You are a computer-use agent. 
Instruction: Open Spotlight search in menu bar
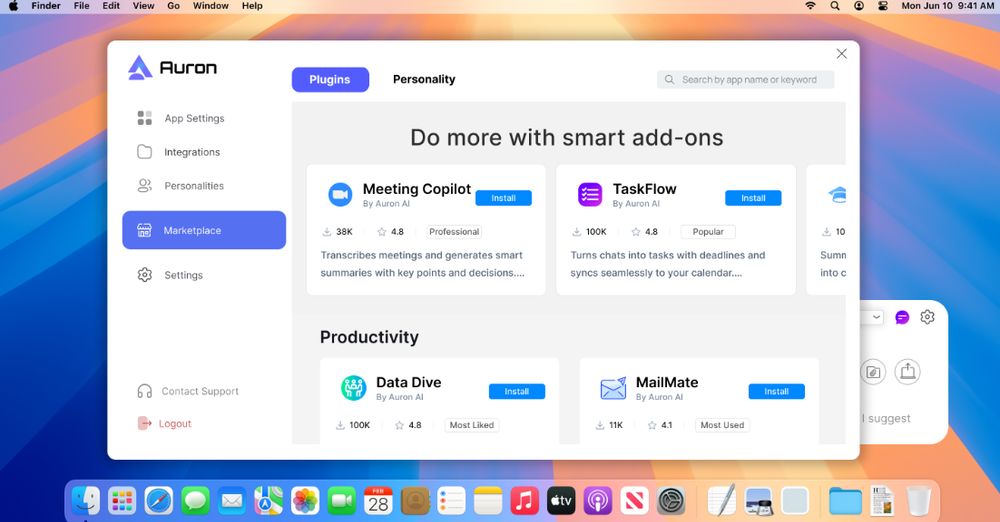835,6
